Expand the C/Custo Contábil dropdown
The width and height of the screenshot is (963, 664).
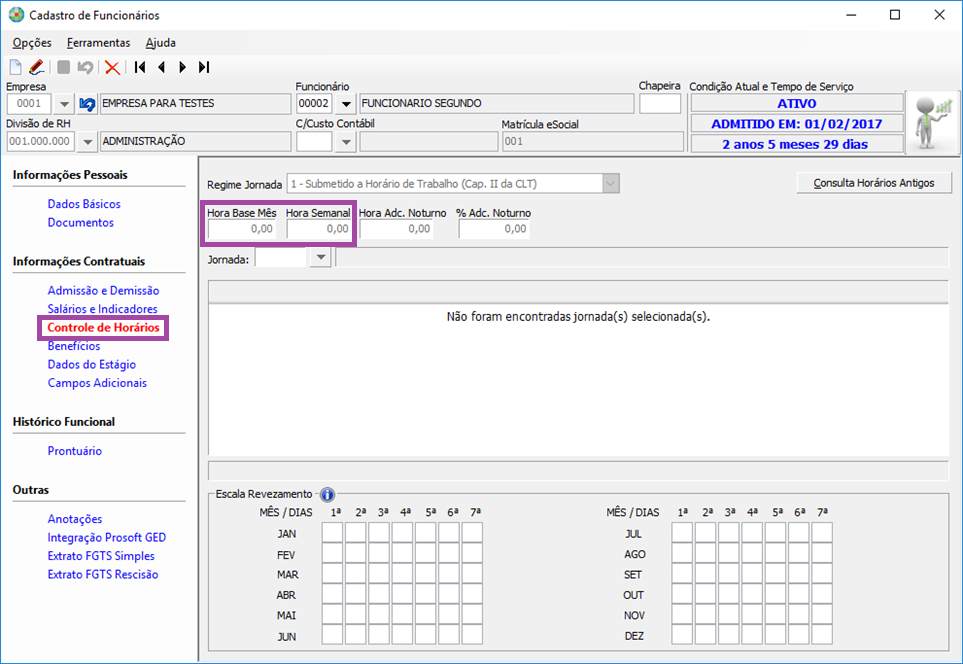346,142
